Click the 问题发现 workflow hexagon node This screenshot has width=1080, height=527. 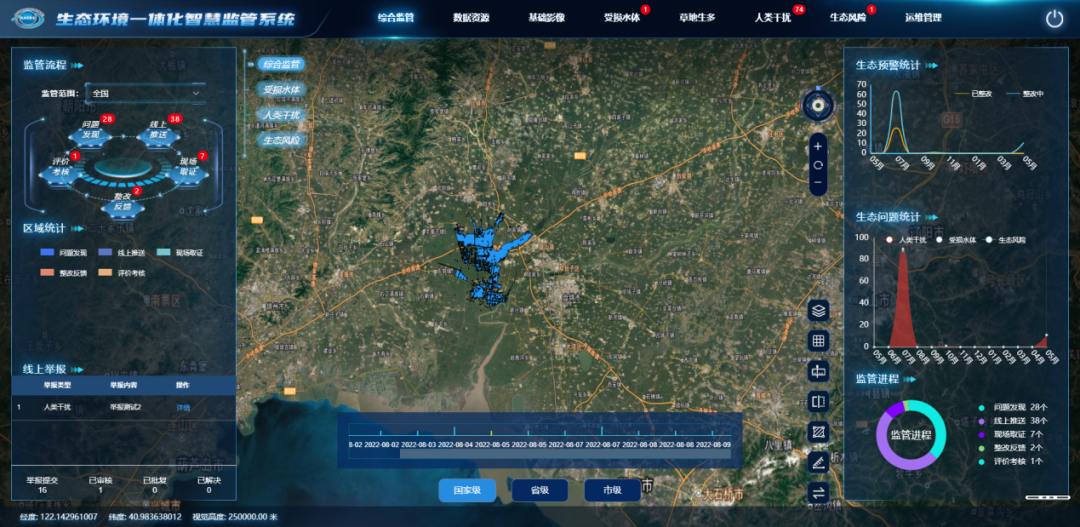(90, 132)
